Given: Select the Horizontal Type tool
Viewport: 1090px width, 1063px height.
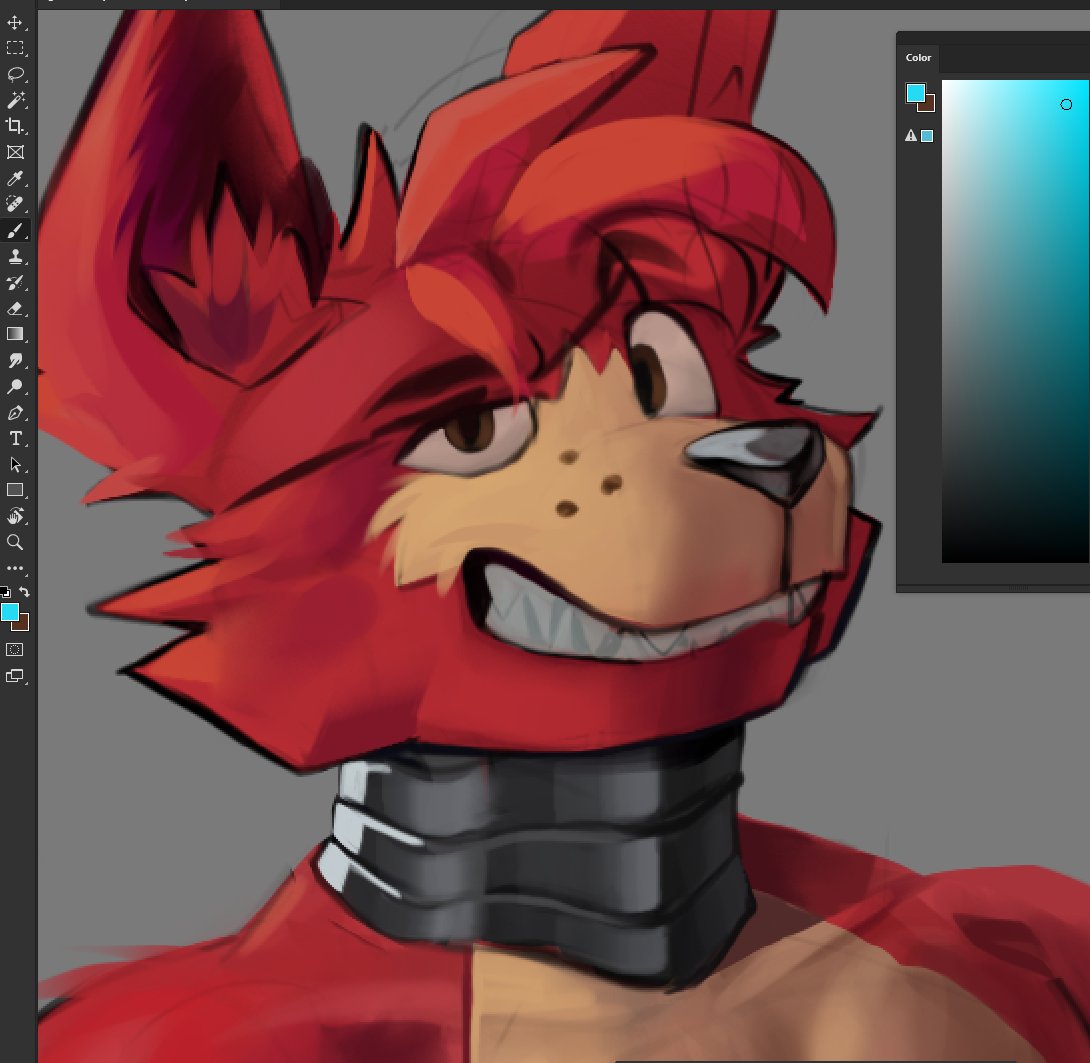Looking at the screenshot, I should [x=15, y=438].
